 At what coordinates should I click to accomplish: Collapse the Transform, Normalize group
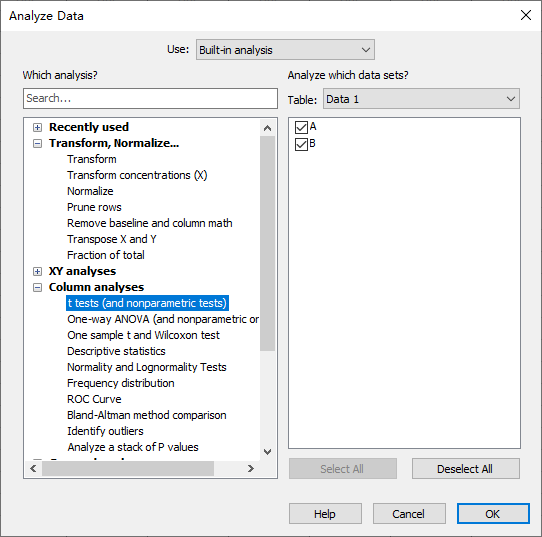pos(37,143)
